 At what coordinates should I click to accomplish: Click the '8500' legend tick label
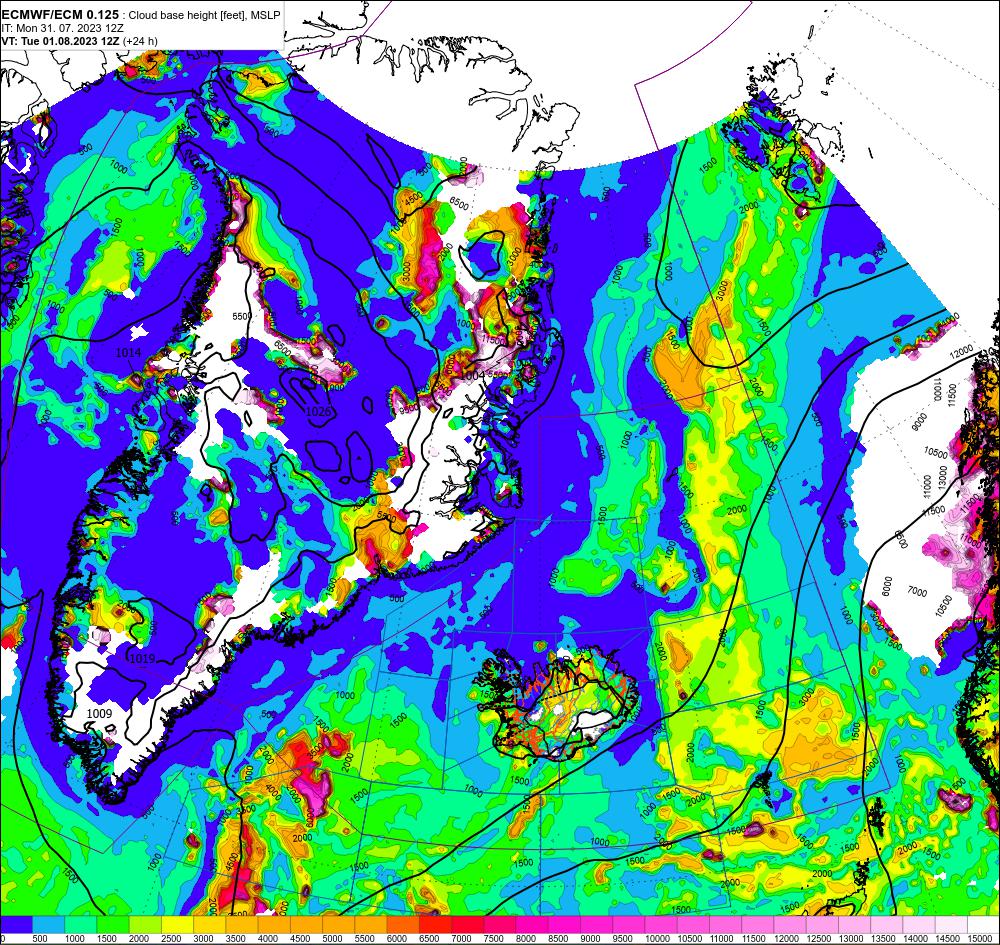[x=559, y=939]
